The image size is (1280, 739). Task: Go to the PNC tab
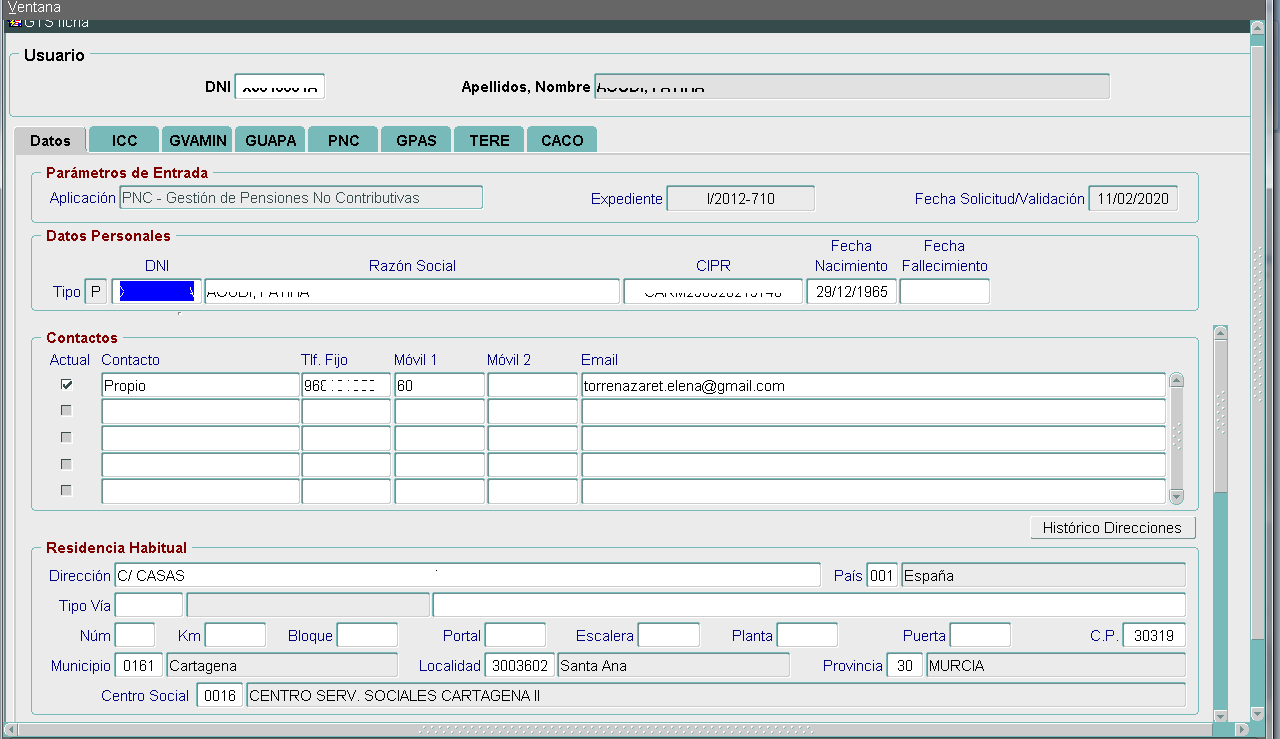[343, 140]
